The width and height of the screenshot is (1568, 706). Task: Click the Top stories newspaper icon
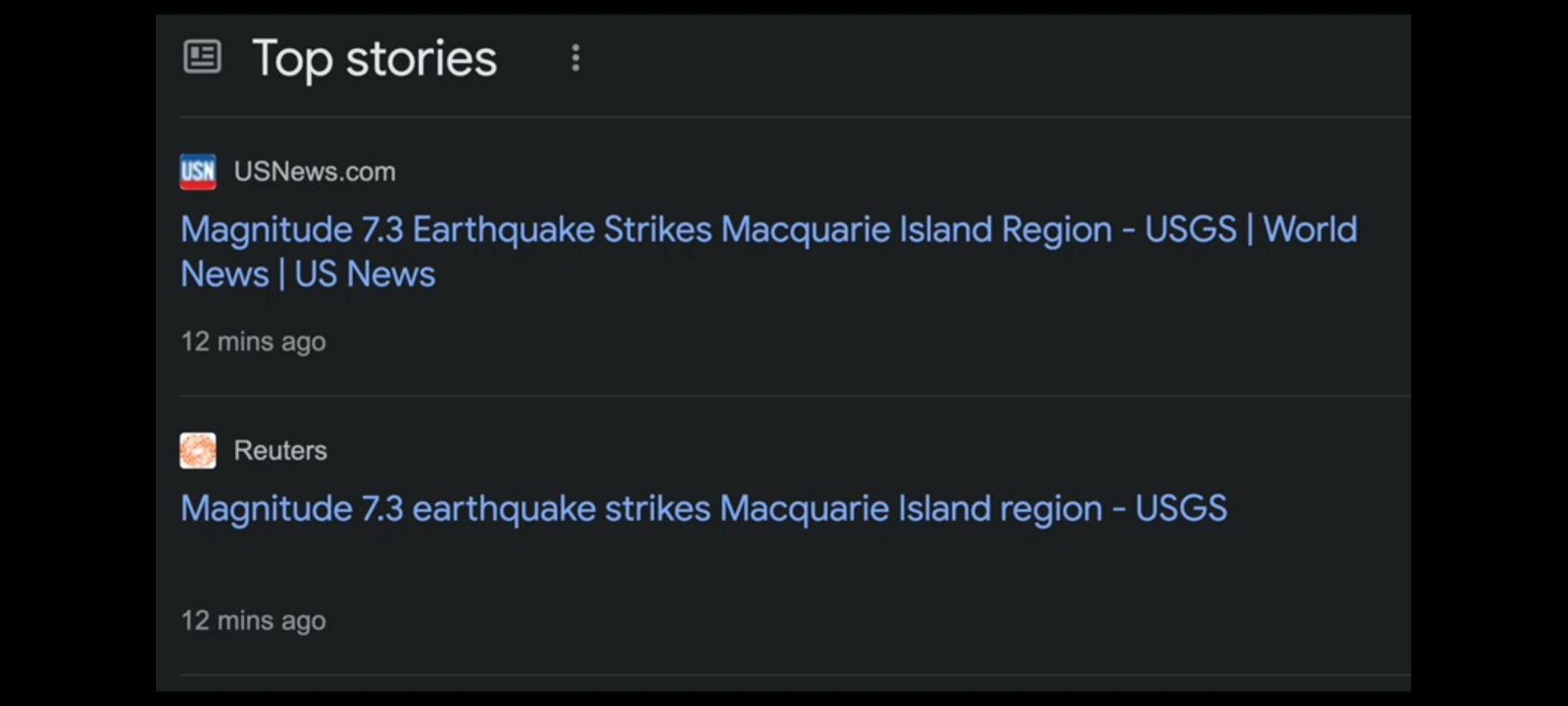[x=202, y=57]
